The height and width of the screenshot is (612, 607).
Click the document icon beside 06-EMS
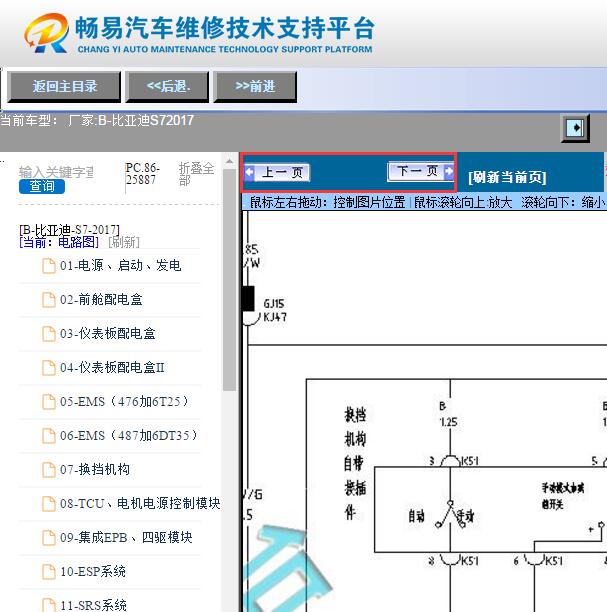point(49,436)
